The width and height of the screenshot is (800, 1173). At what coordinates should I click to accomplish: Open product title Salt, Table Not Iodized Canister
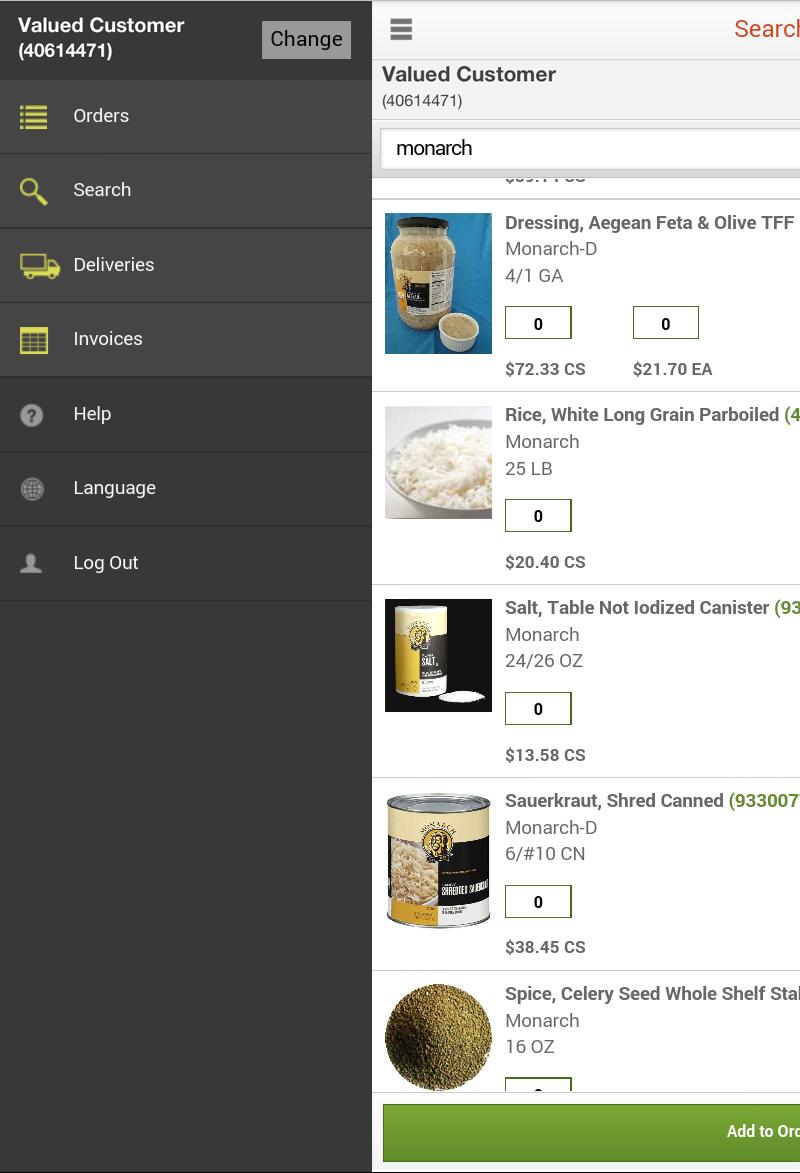(x=637, y=608)
